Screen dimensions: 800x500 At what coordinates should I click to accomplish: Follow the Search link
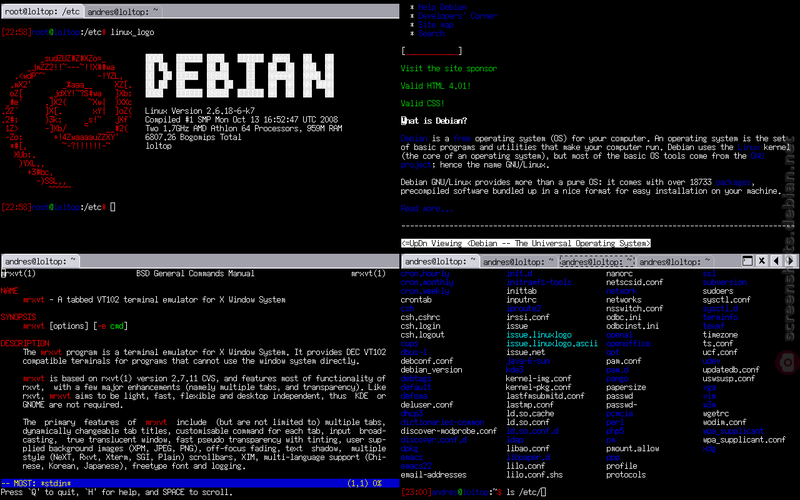[432, 33]
